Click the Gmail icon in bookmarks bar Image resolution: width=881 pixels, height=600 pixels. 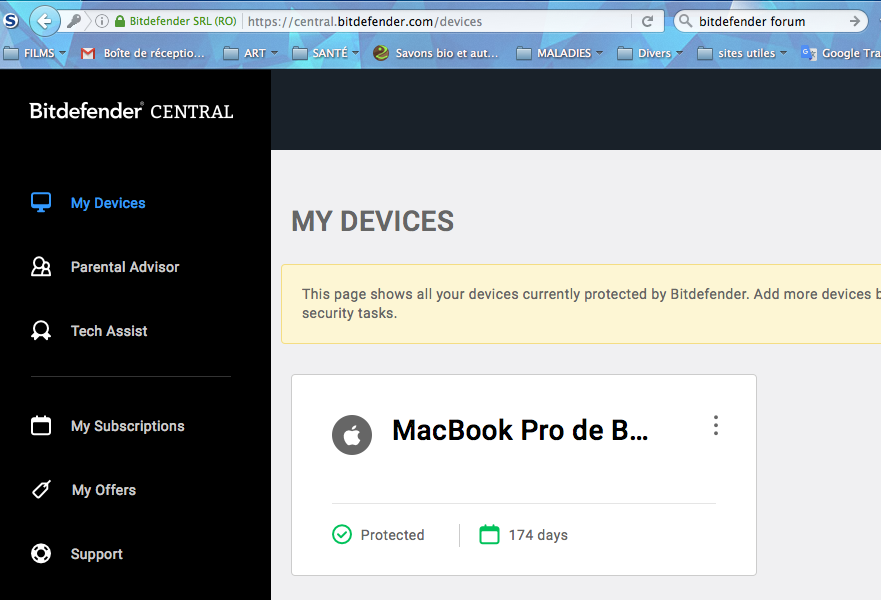pyautogui.click(x=88, y=53)
